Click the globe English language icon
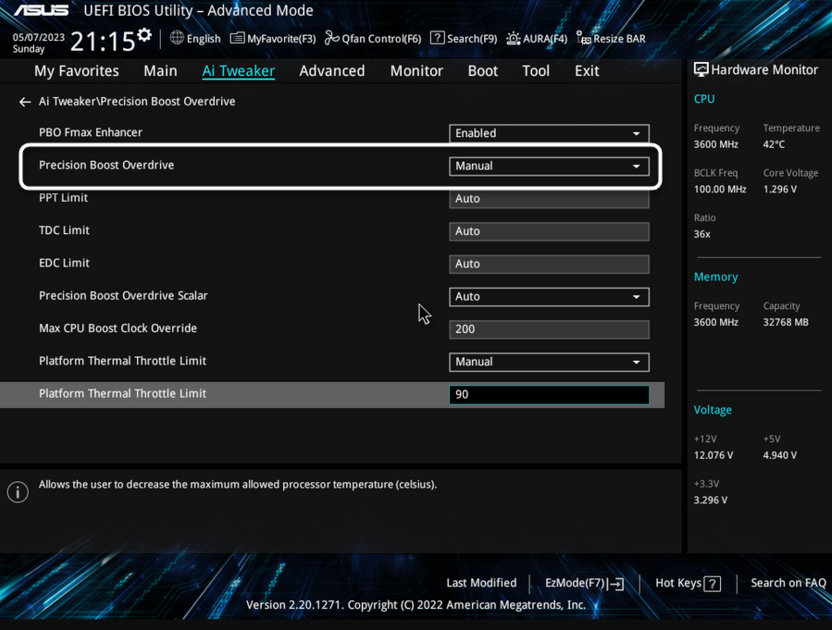Screen dimensions: 832x630 click(x=177, y=38)
